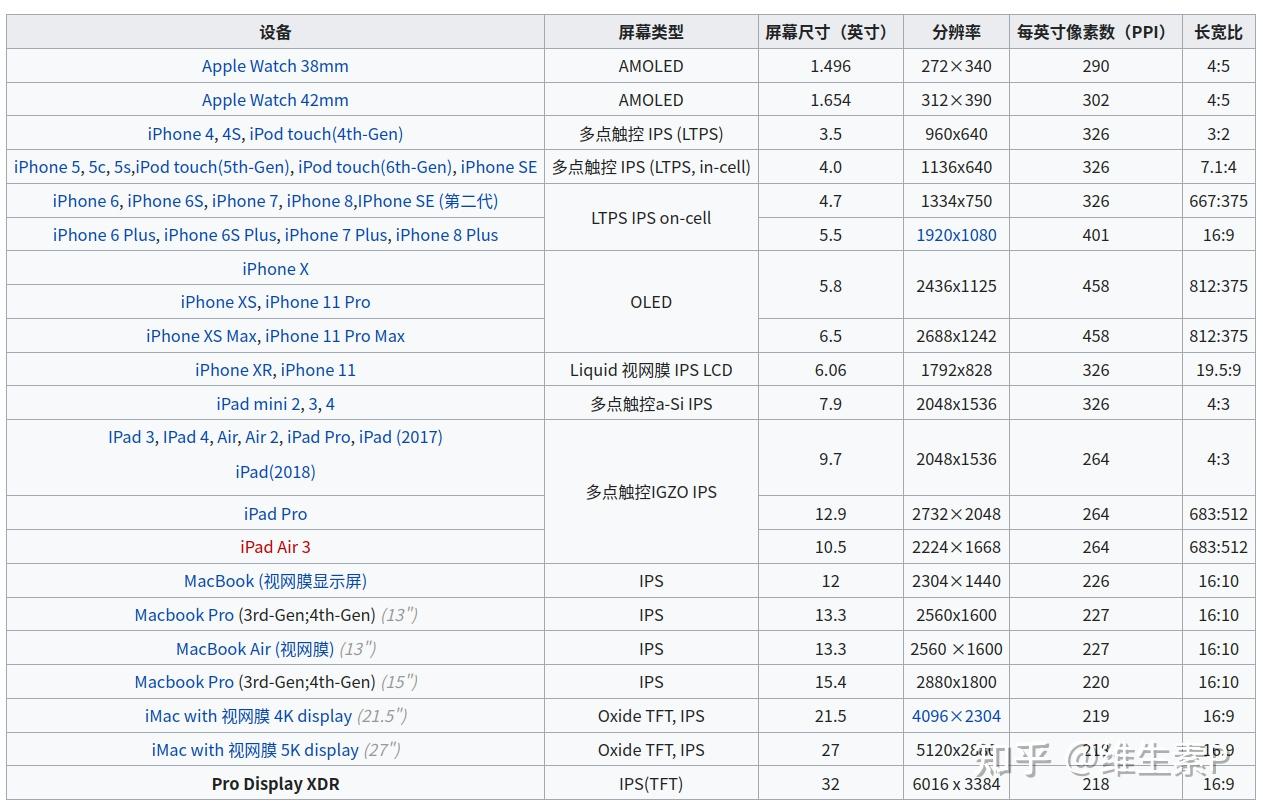Open the iPhone XS Max row link

coord(275,336)
